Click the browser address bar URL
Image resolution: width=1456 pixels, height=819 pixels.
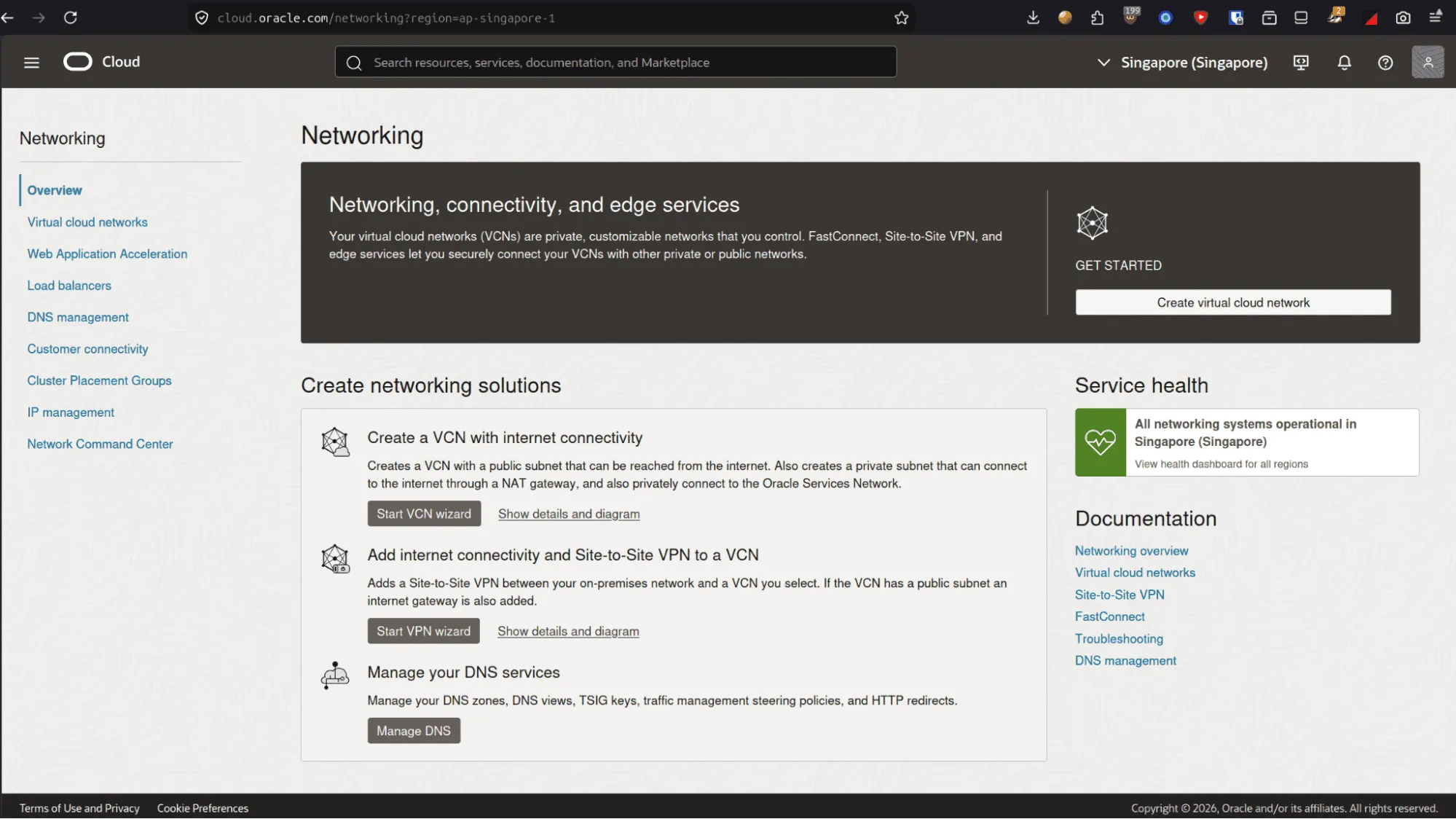(386, 17)
